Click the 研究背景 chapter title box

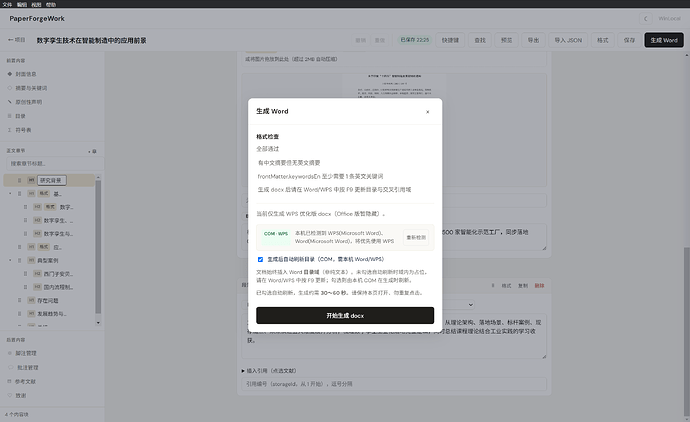pos(52,180)
